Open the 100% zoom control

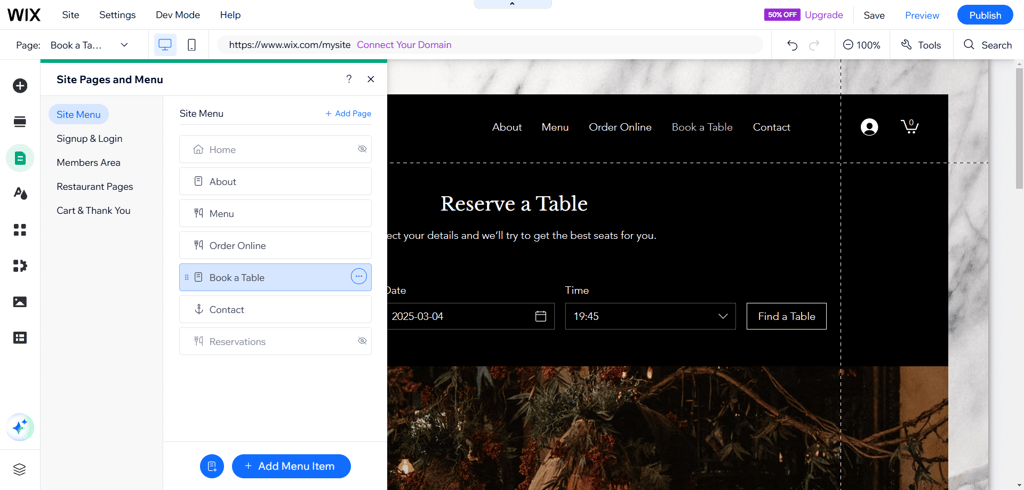point(861,45)
